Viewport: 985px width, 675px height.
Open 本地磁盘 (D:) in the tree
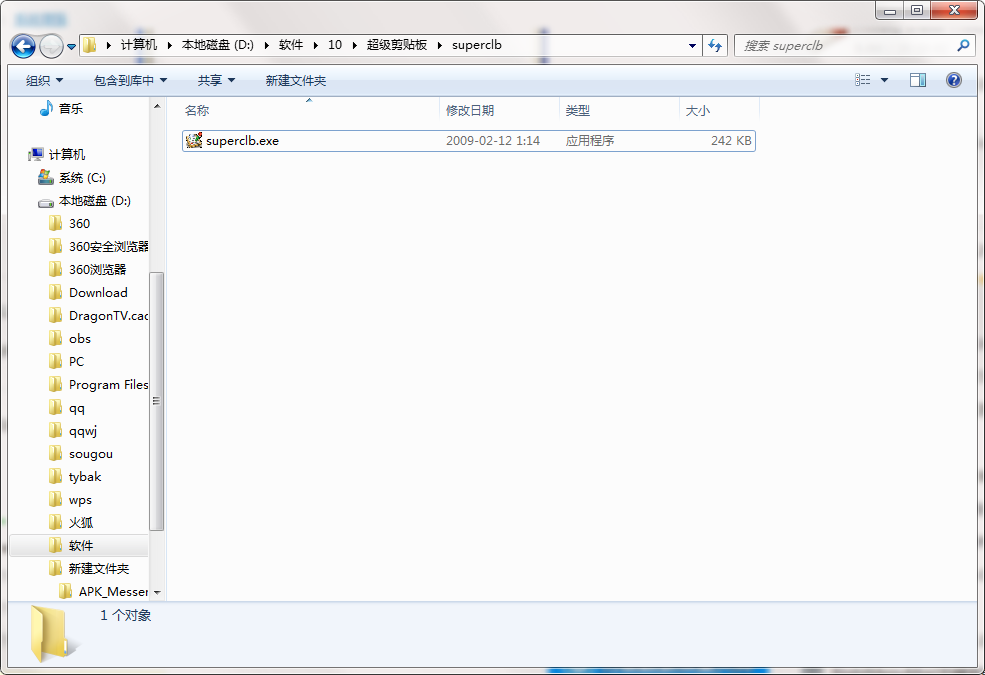pyautogui.click(x=95, y=201)
